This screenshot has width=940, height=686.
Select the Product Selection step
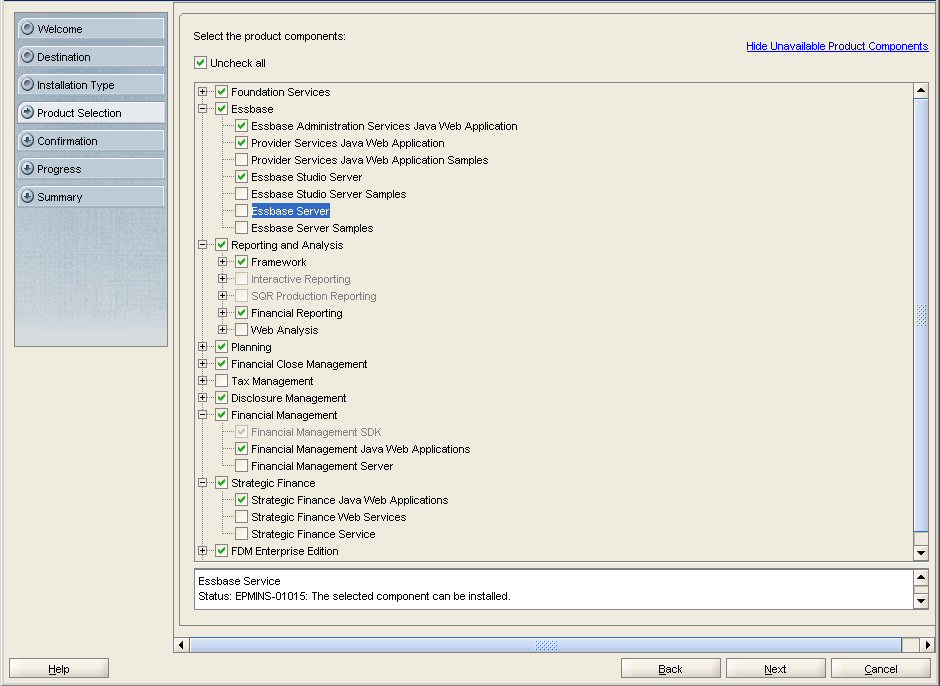[91, 112]
